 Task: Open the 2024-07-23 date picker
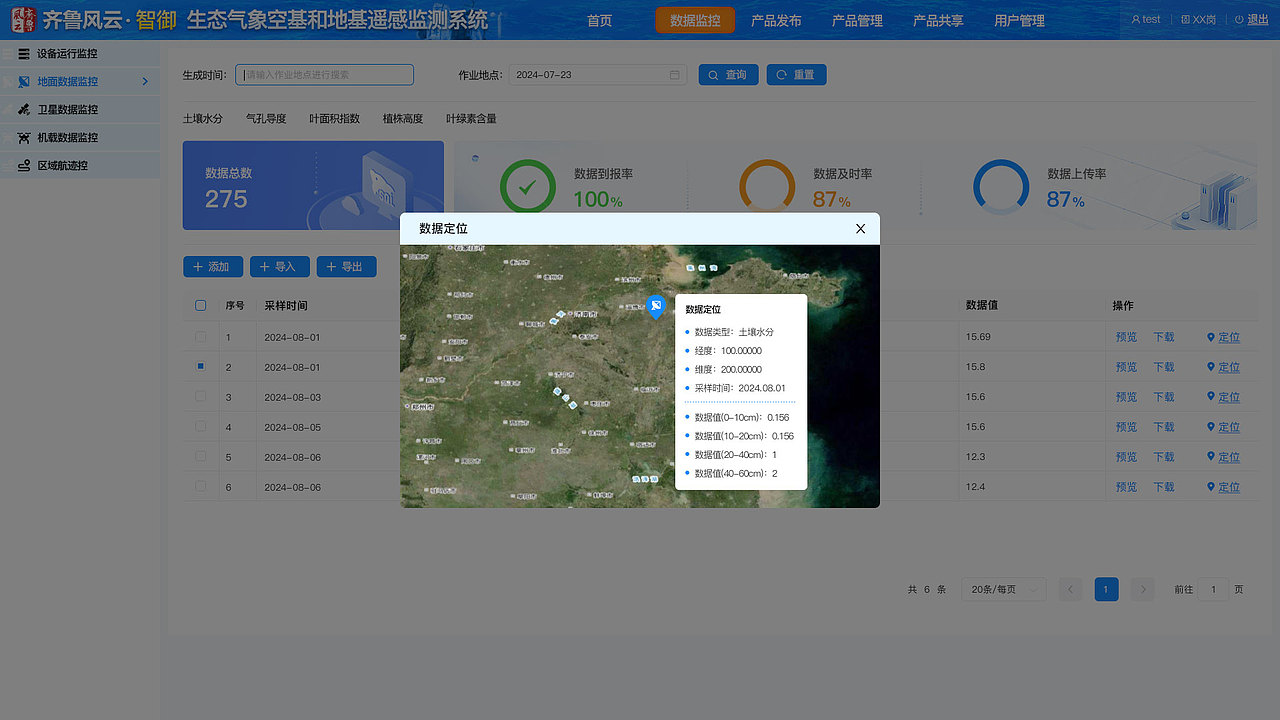(x=598, y=75)
